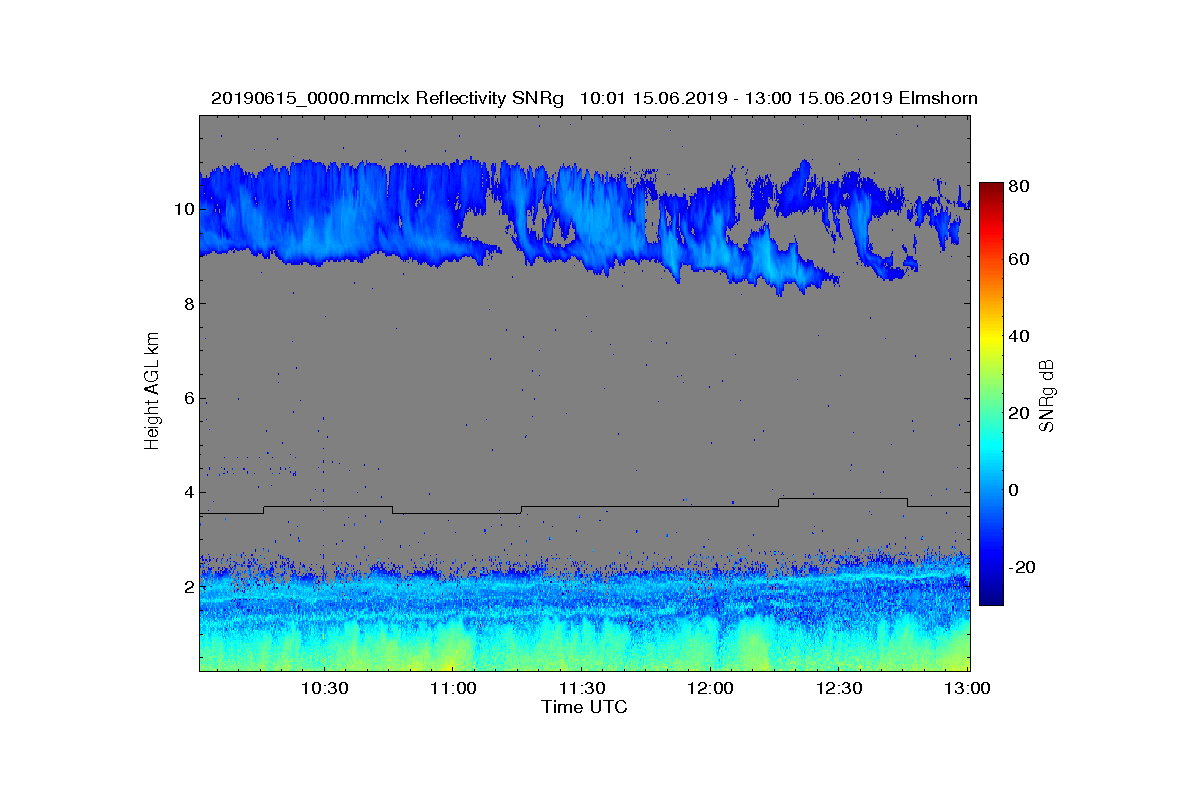Click the 11:00 time tick label
The width and height of the screenshot is (1200, 800).
[453, 688]
